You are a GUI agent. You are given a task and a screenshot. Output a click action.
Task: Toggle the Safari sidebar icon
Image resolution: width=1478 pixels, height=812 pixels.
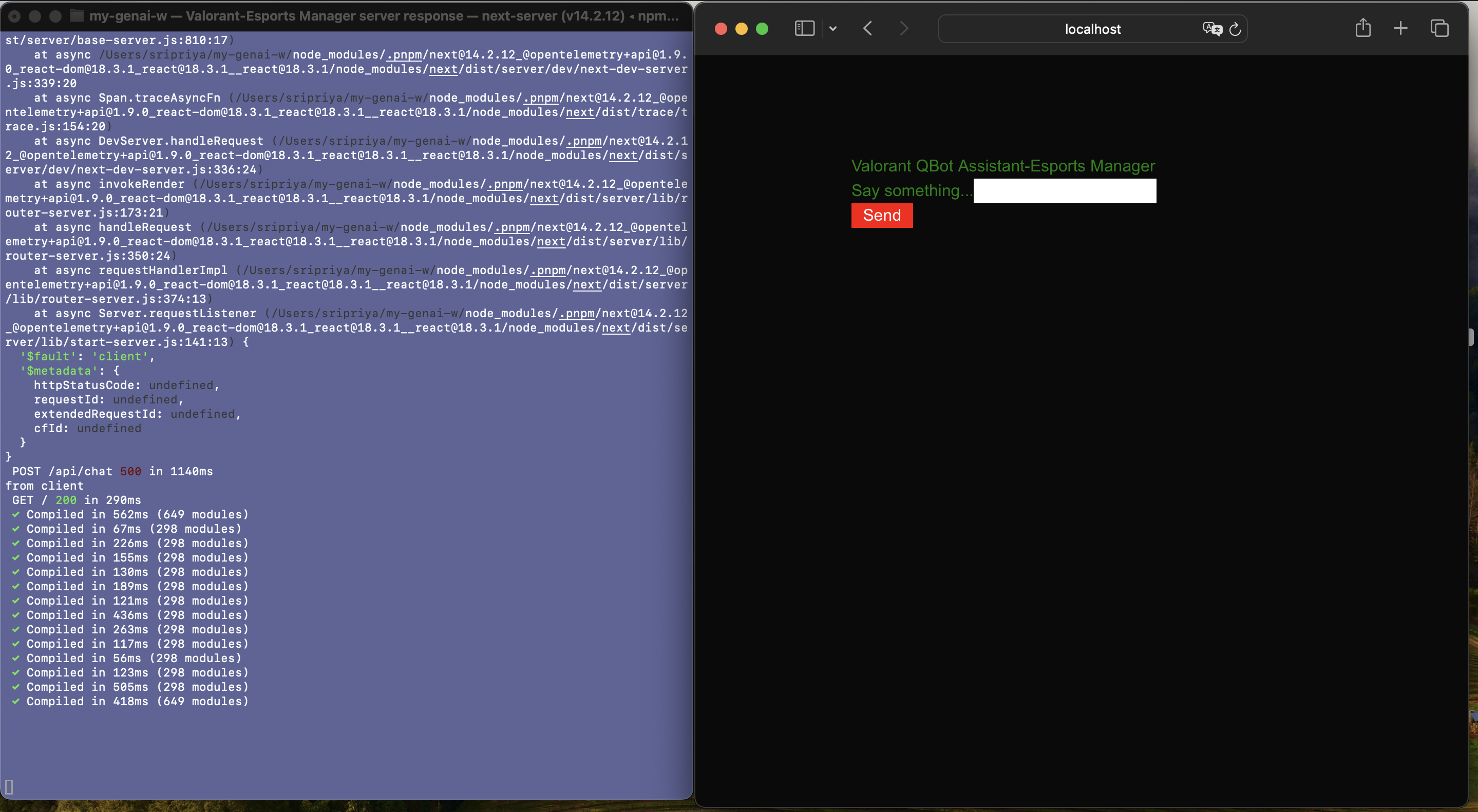(804, 29)
